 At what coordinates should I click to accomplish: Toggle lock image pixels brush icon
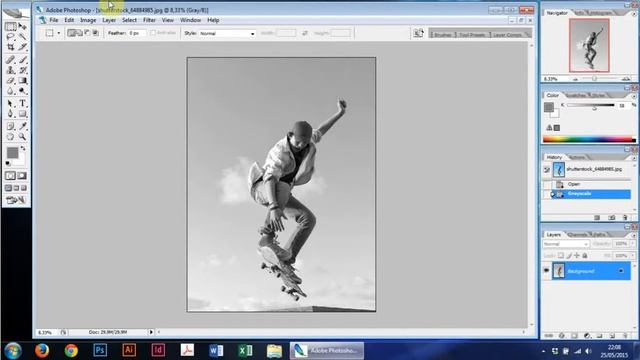(569, 256)
